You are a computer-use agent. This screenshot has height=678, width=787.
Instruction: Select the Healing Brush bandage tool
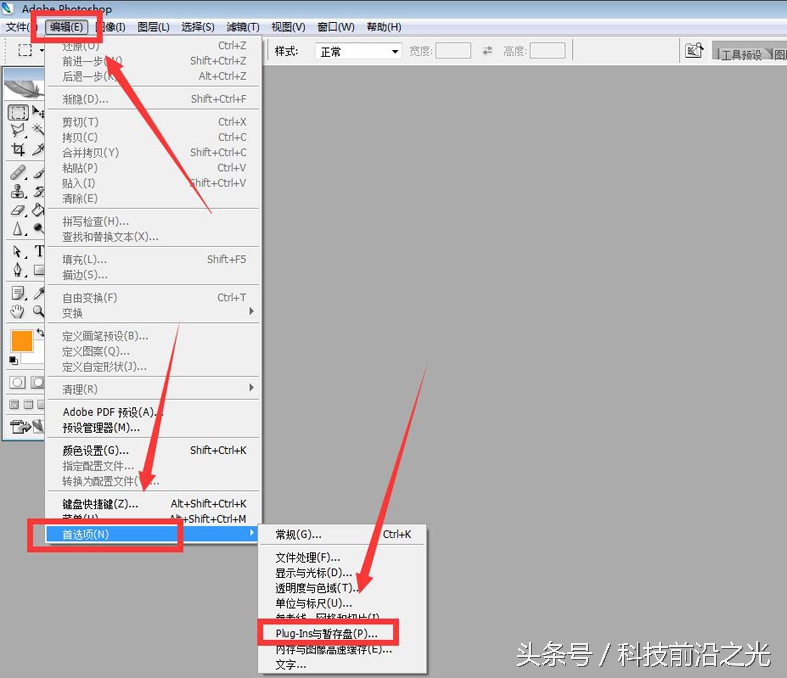pyautogui.click(x=18, y=173)
